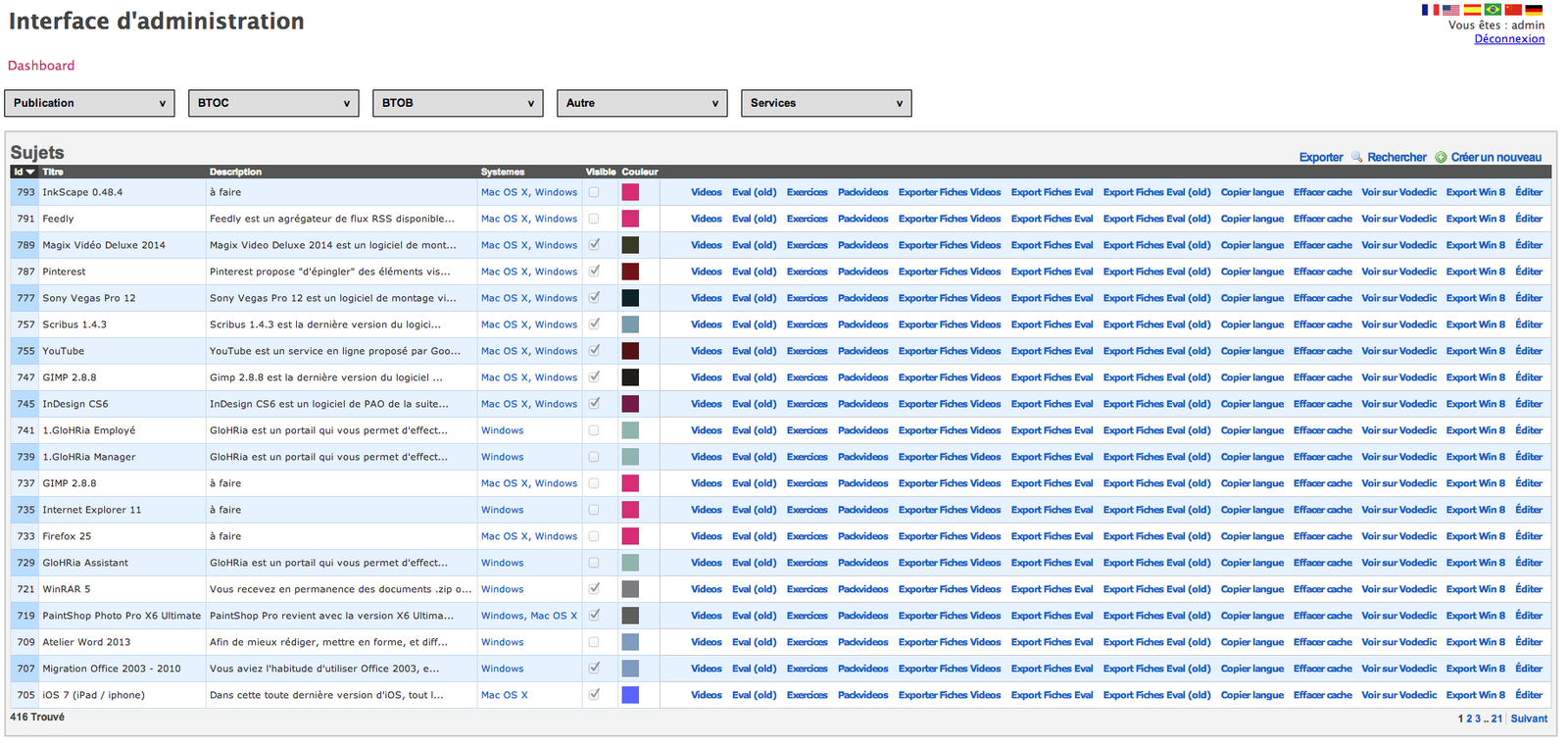The width and height of the screenshot is (1568, 747).
Task: Click Effacer cache for InDesign CS6
Action: click(1322, 404)
